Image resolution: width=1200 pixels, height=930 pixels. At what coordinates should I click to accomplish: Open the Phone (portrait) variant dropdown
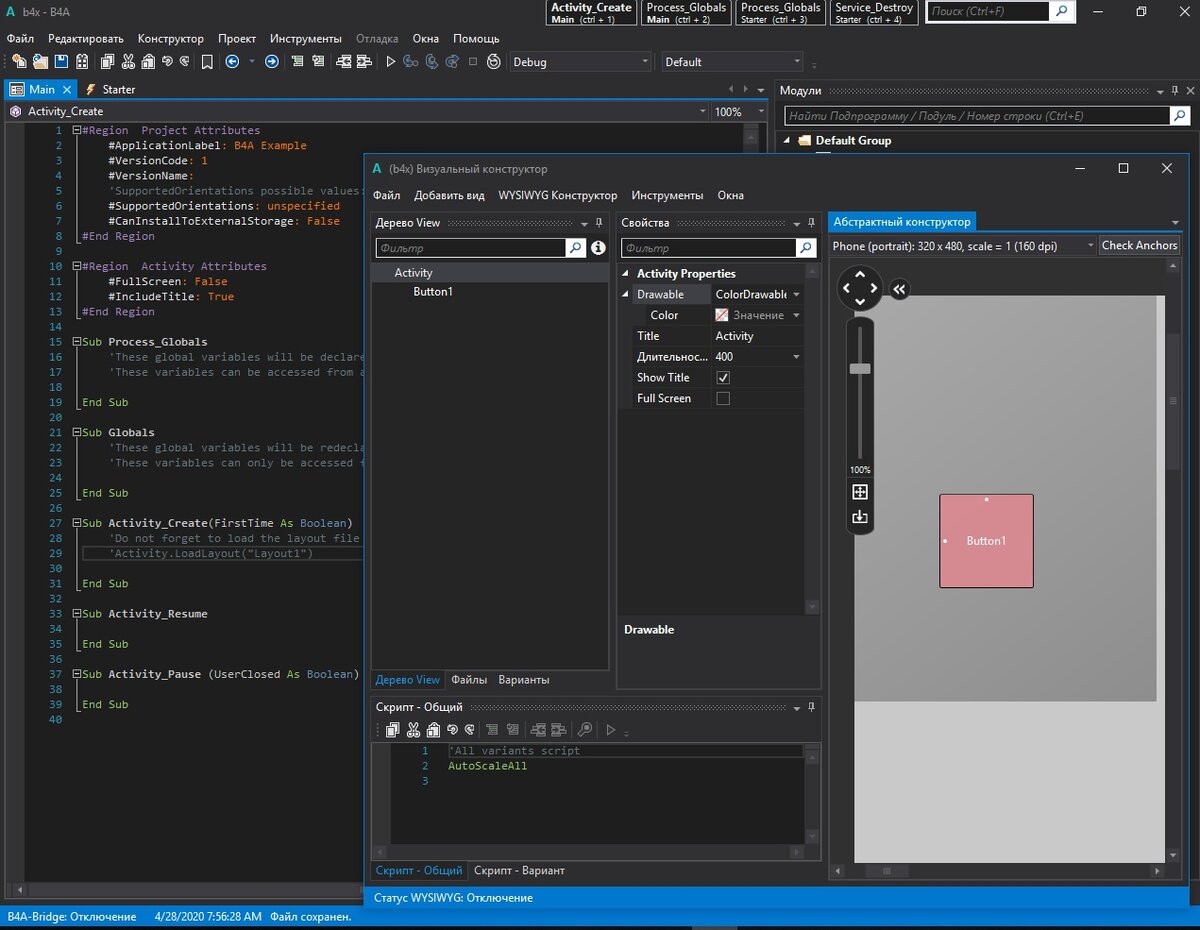[x=1089, y=246]
